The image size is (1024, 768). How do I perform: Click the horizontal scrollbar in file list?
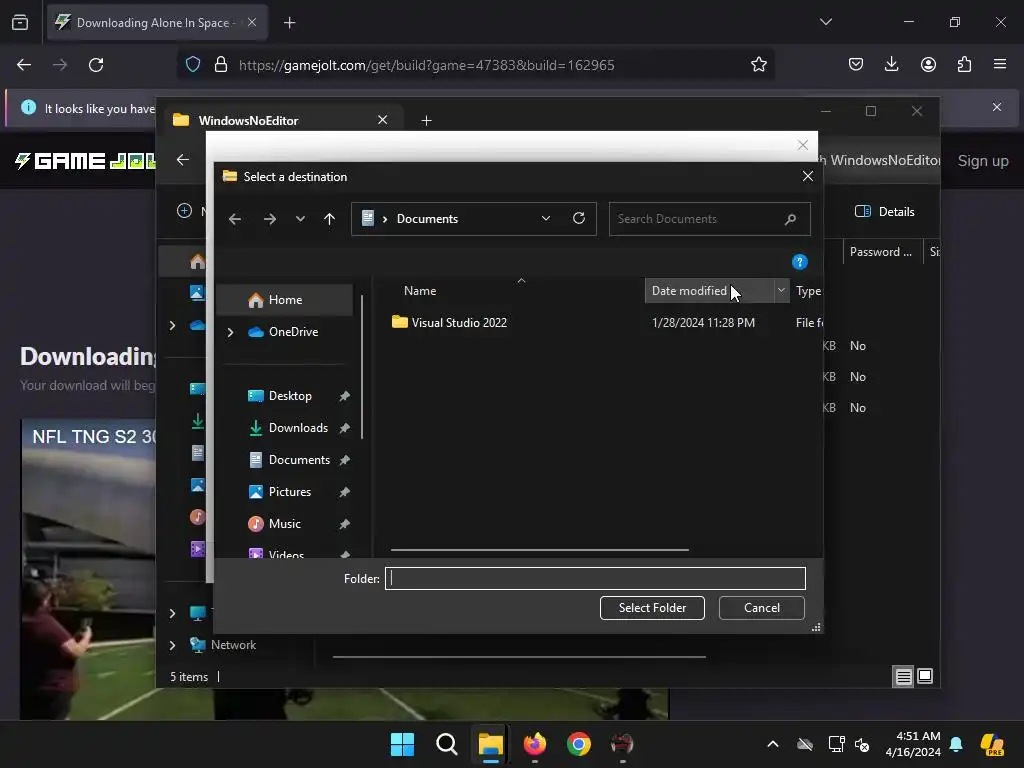click(539, 550)
